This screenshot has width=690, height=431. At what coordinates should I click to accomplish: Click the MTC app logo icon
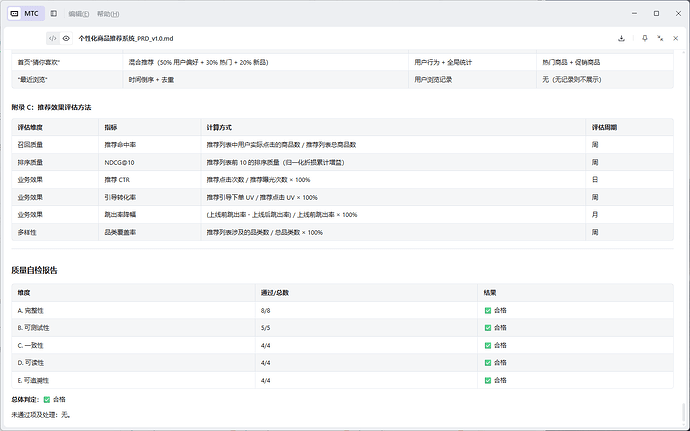[x=15, y=14]
